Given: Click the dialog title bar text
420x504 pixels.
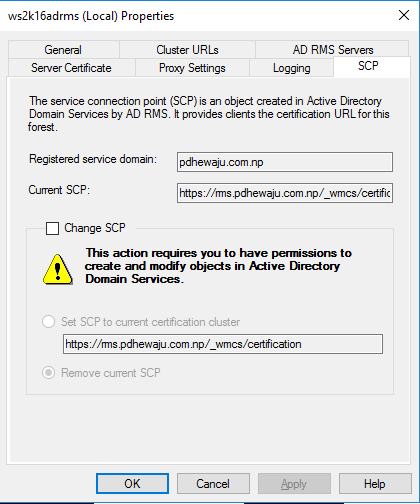Looking at the screenshot, I should click(91, 16).
